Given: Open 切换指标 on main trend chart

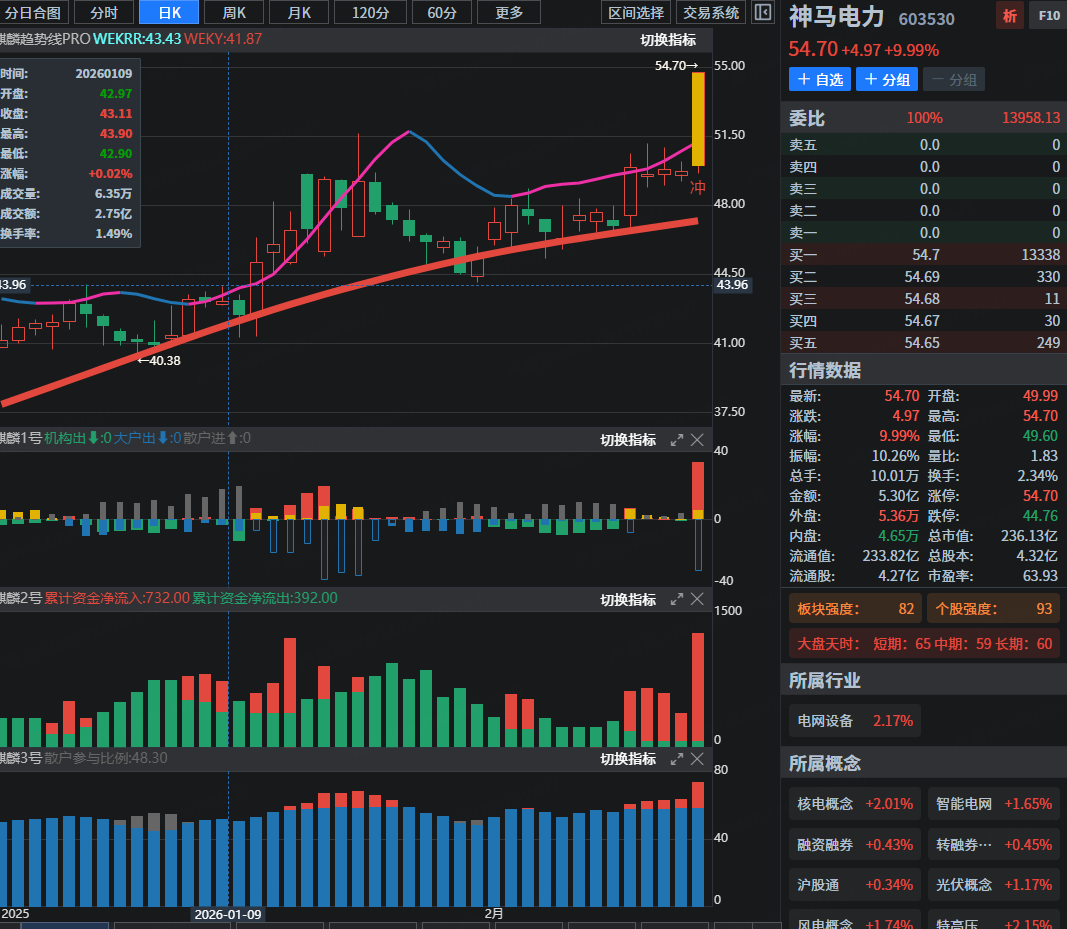Looking at the screenshot, I should [x=668, y=40].
